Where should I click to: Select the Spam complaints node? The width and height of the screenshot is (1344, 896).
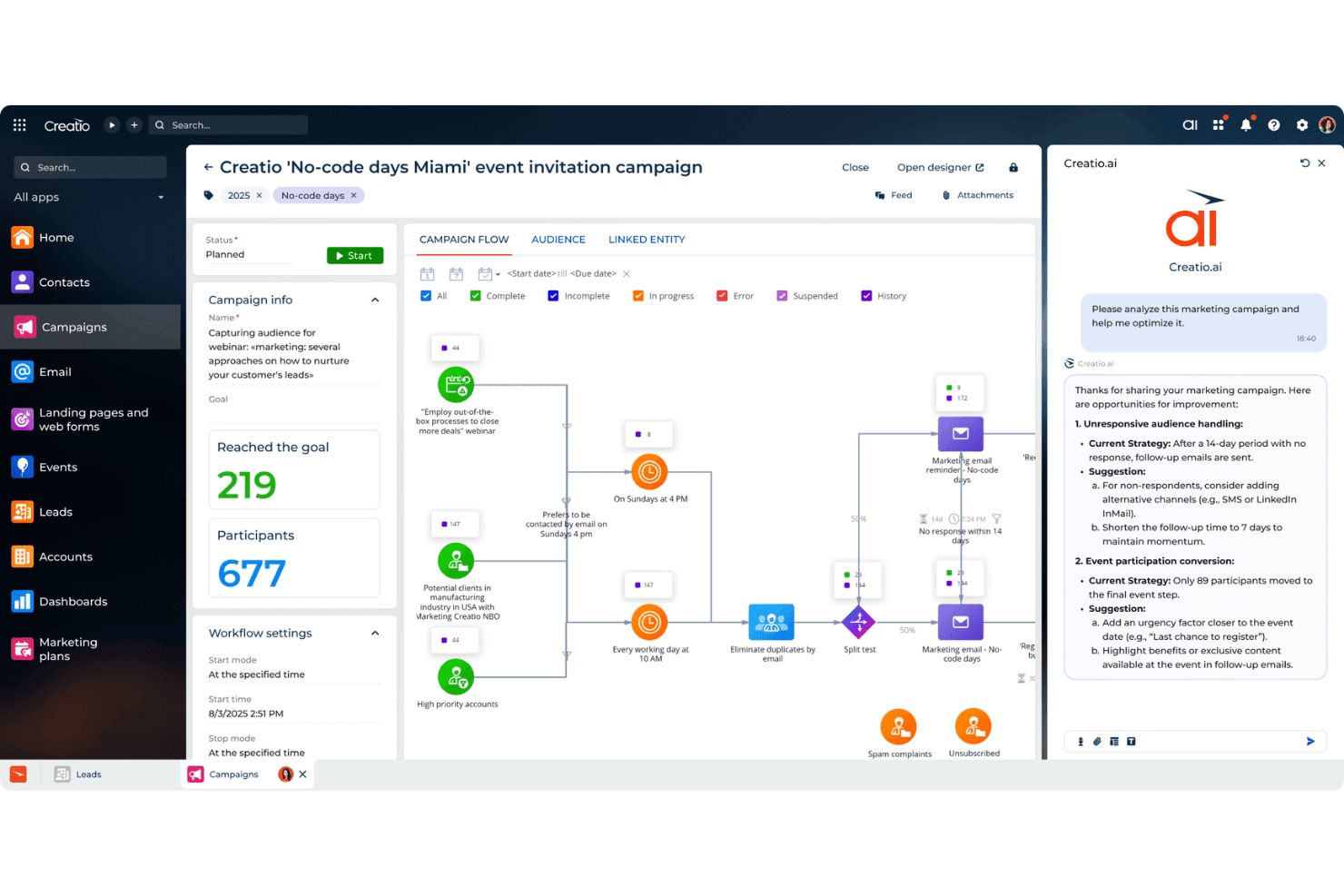pos(898,726)
